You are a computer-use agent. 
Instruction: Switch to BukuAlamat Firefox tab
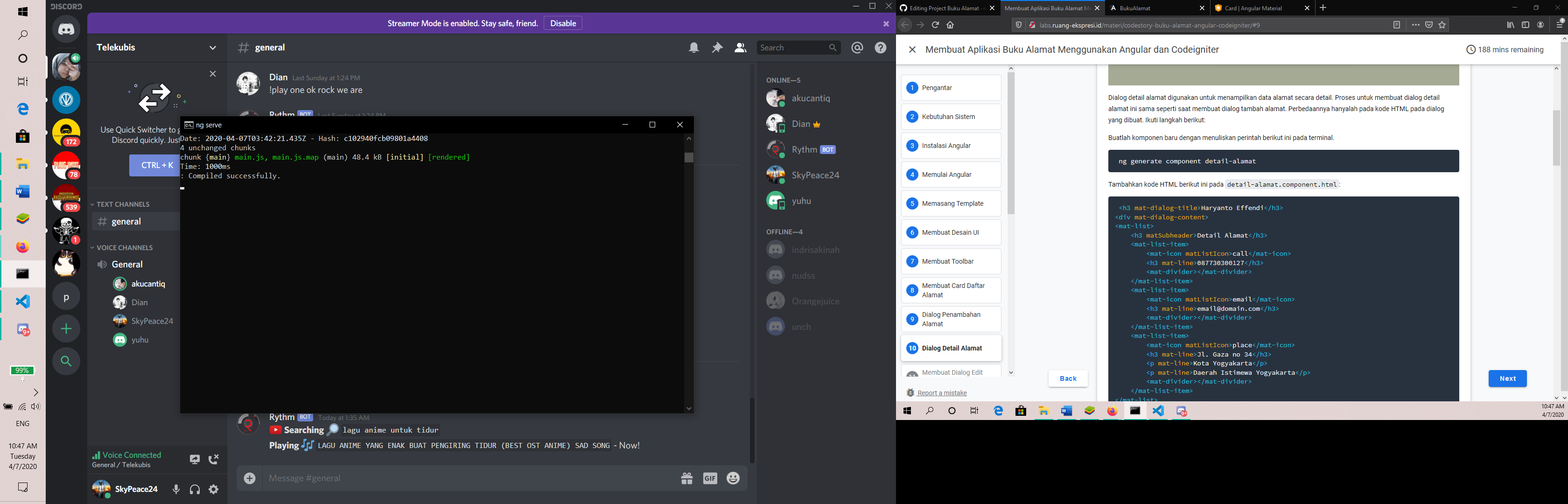(1156, 8)
